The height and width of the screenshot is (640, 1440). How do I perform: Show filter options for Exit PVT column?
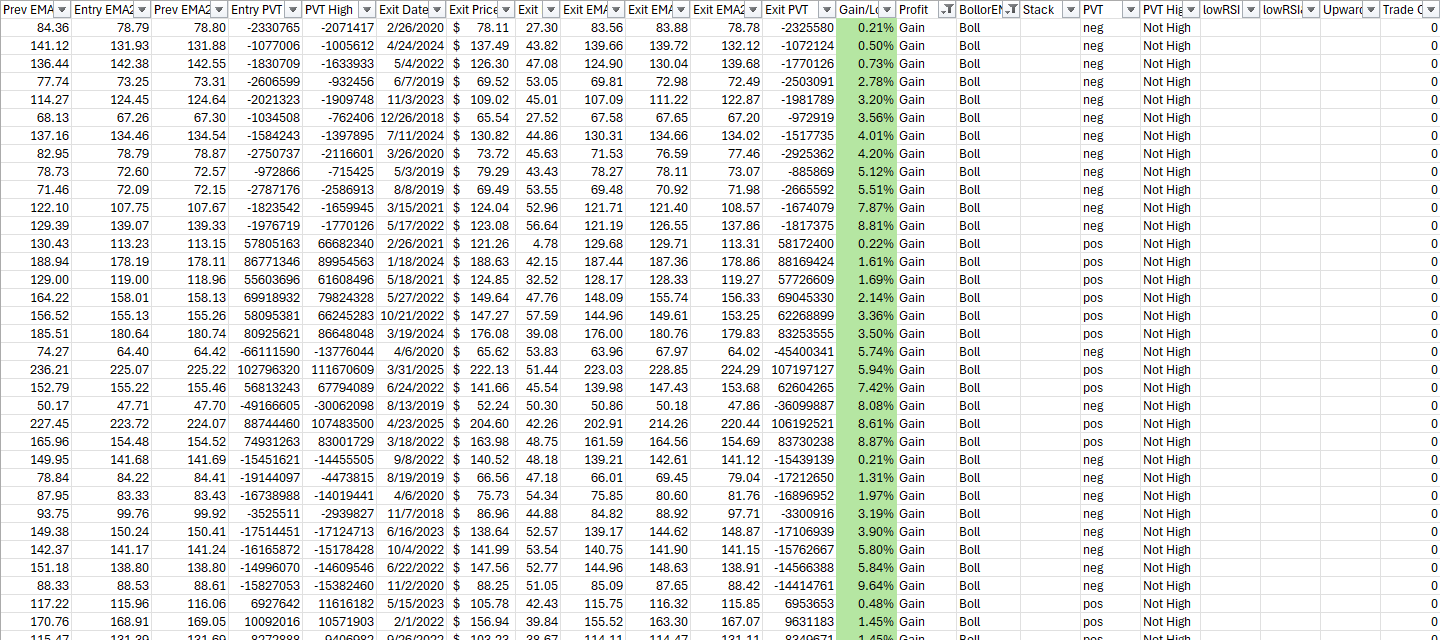click(825, 9)
